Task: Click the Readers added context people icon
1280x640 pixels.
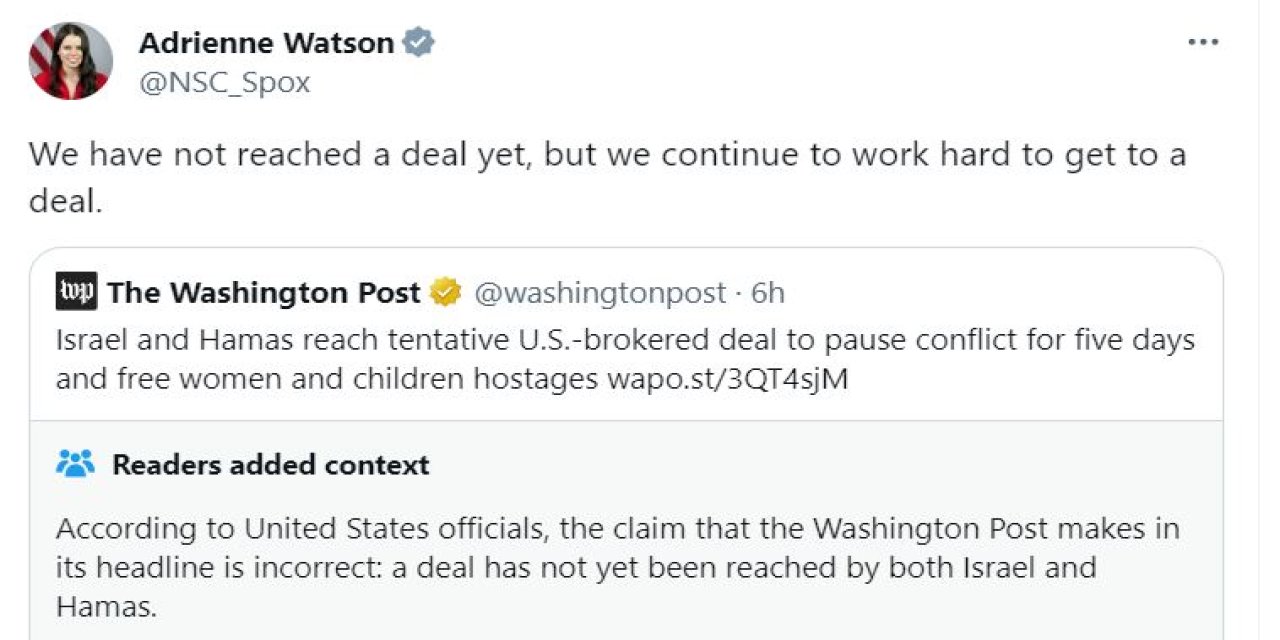Action: (76, 464)
